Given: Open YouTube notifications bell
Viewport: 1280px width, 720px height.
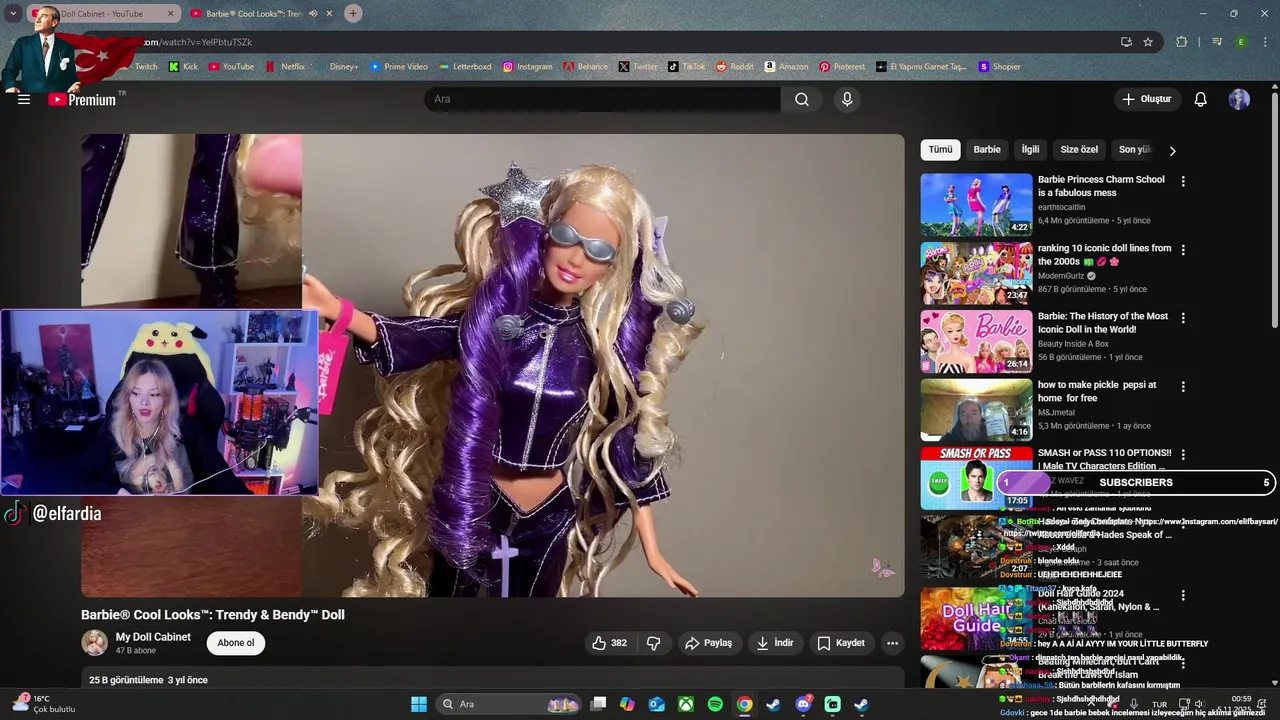Looking at the screenshot, I should click(x=1200, y=99).
